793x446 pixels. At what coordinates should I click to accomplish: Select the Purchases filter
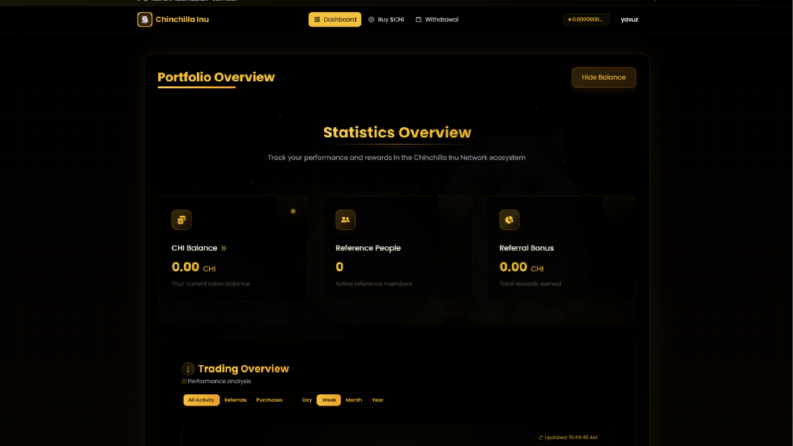(x=269, y=400)
